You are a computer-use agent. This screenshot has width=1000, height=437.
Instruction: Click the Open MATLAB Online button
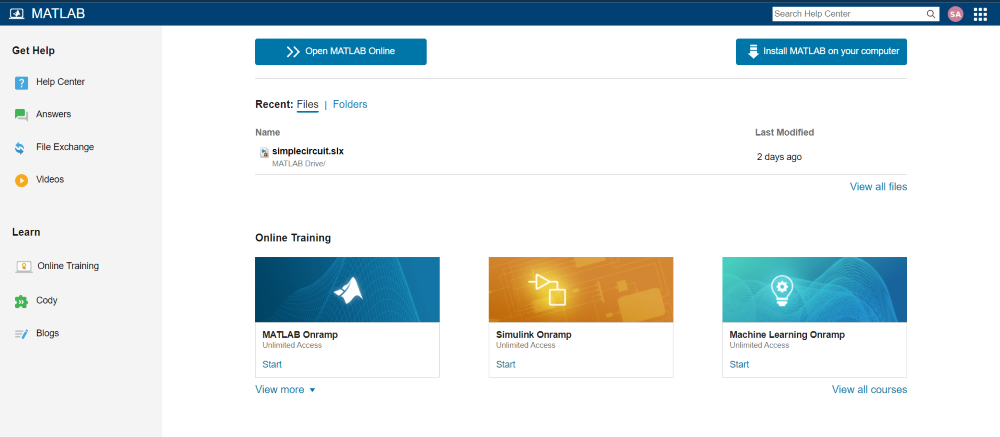coord(341,52)
